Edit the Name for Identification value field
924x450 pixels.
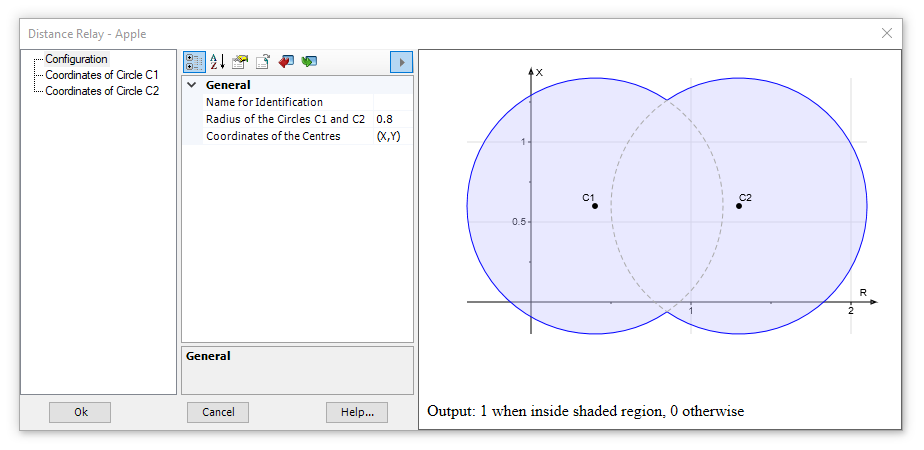click(x=392, y=102)
